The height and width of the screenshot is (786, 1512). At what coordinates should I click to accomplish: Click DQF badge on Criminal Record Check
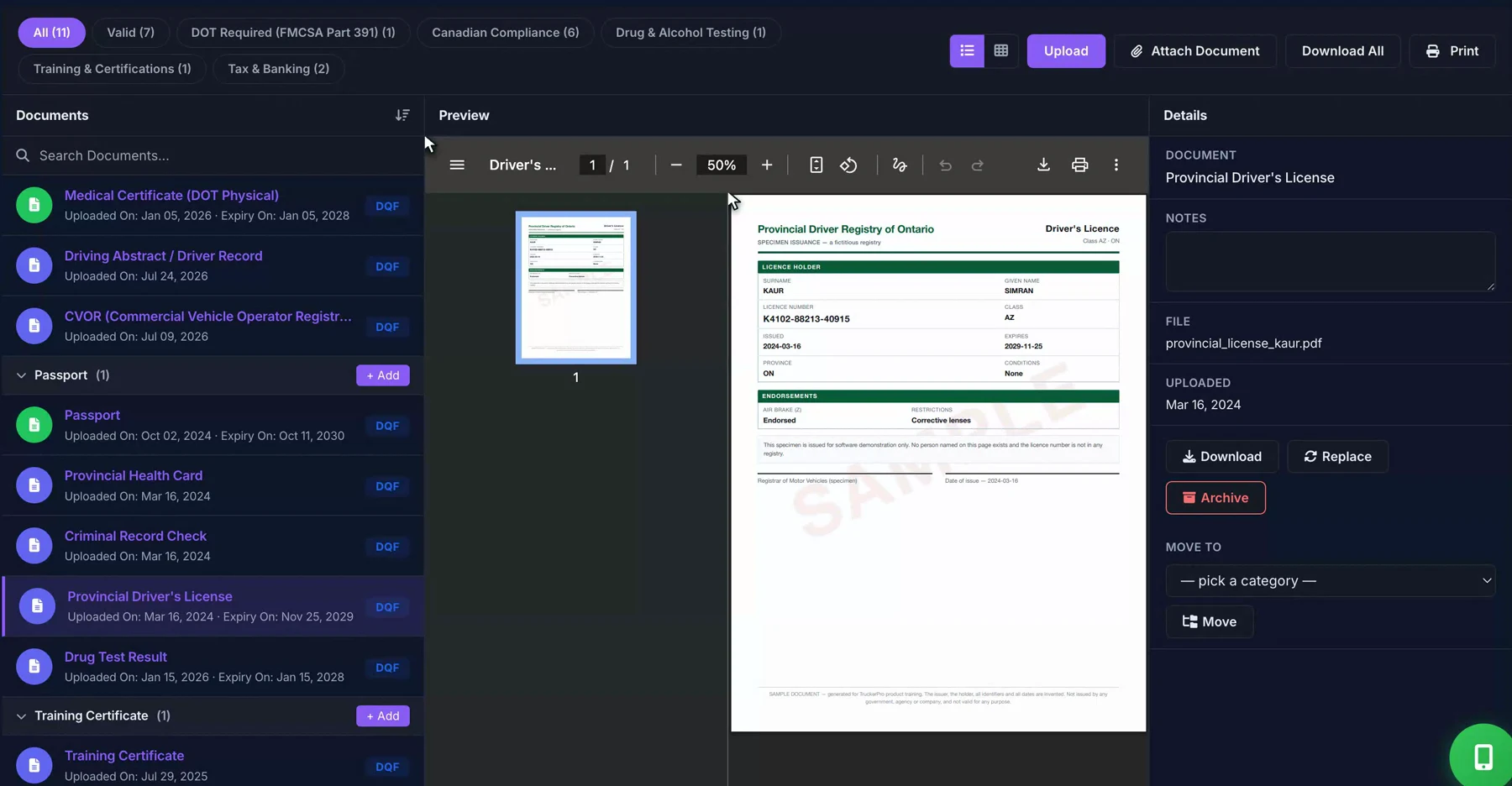pyautogui.click(x=387, y=547)
